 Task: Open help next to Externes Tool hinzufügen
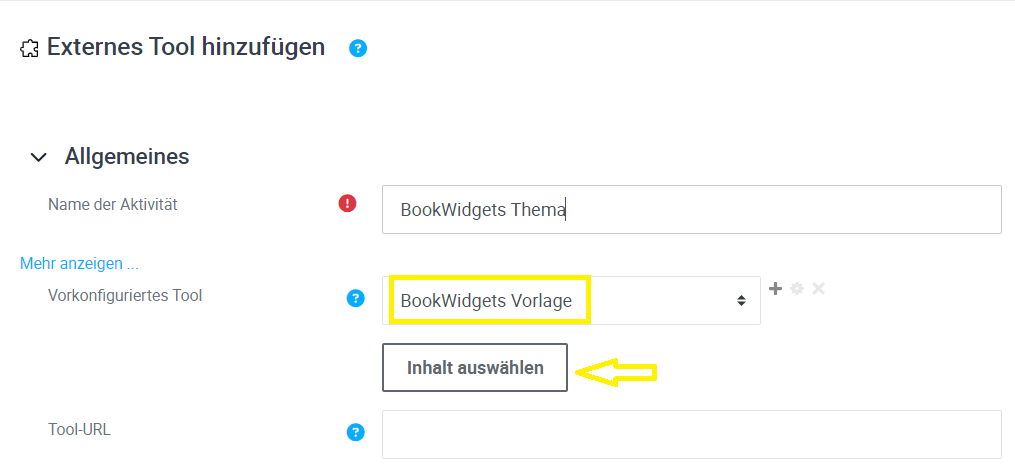pyautogui.click(x=357, y=48)
